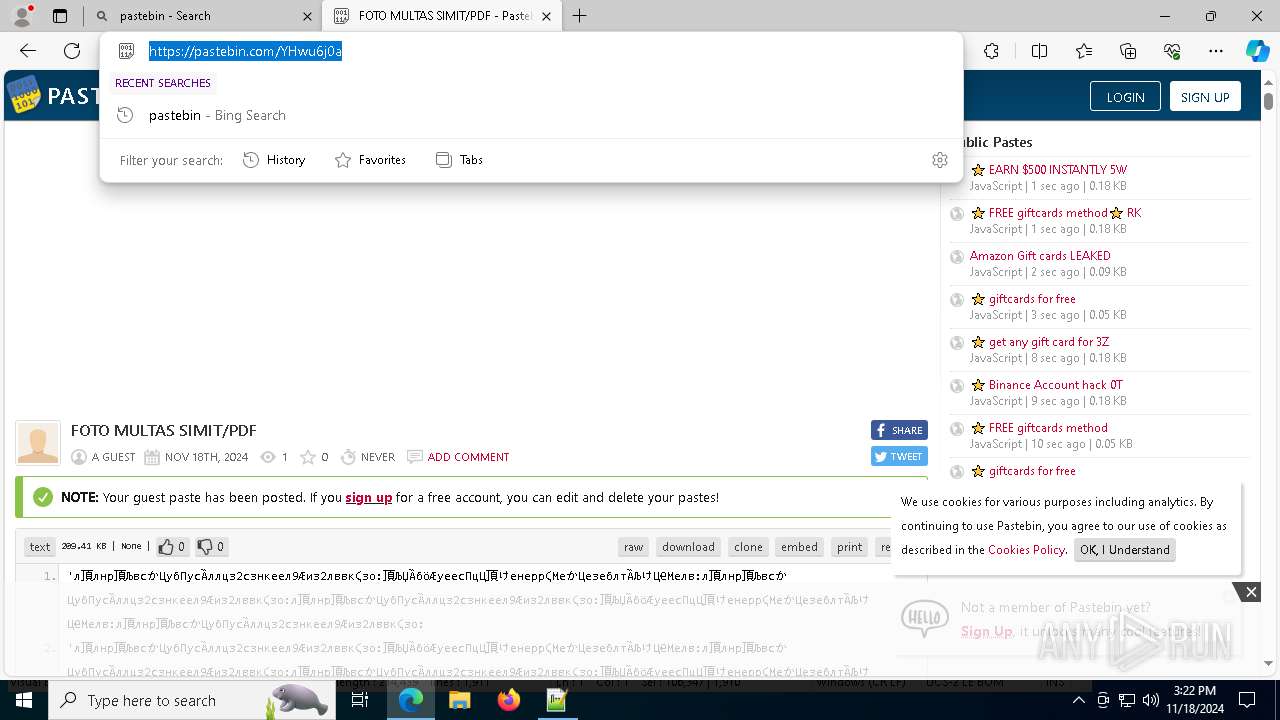Click the embed button
This screenshot has width=1280, height=720.
[799, 547]
